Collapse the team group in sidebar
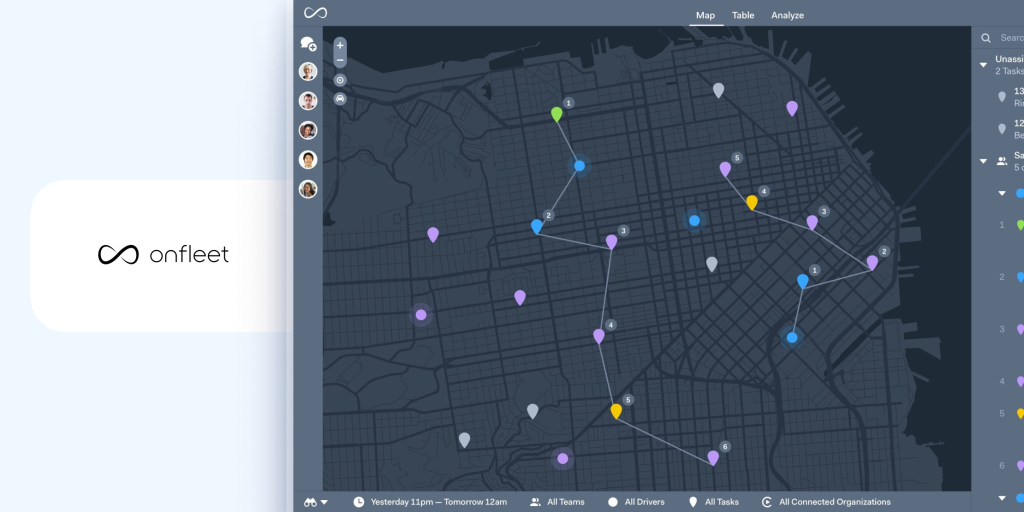The height and width of the screenshot is (512, 1024). coord(983,161)
